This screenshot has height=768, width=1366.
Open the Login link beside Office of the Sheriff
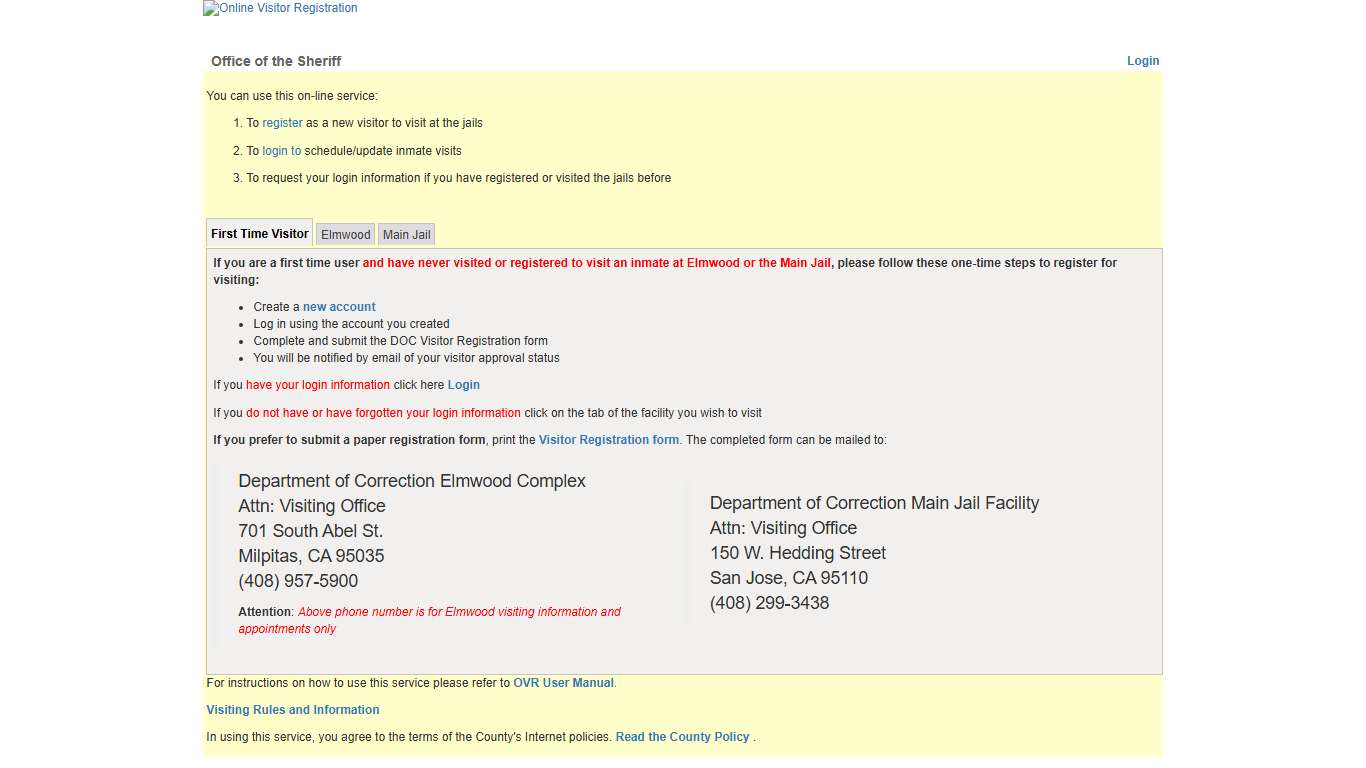(x=1143, y=61)
